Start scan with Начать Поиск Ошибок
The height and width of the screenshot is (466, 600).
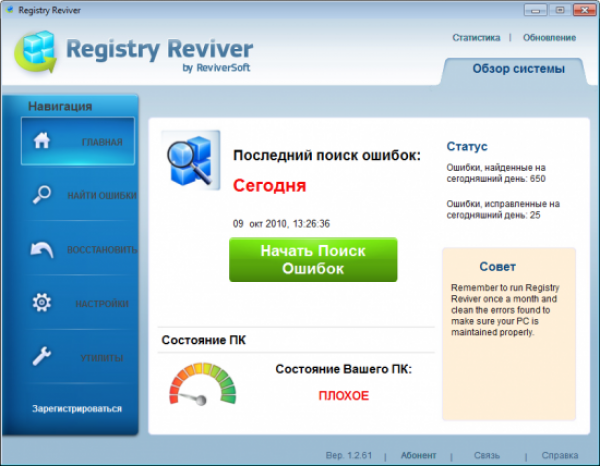coord(313,260)
